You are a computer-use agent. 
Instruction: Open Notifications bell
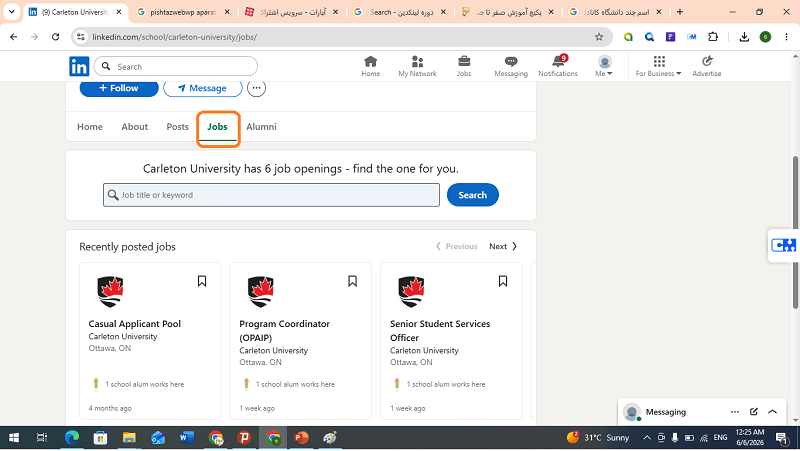point(558,66)
